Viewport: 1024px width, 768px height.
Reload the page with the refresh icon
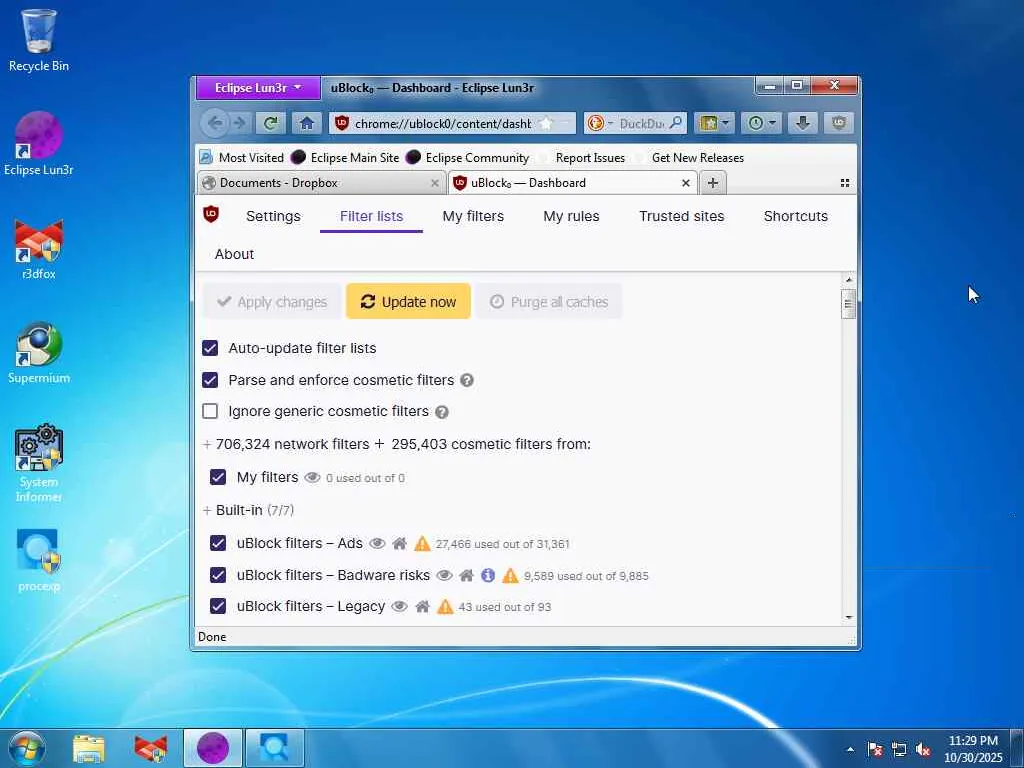(270, 123)
